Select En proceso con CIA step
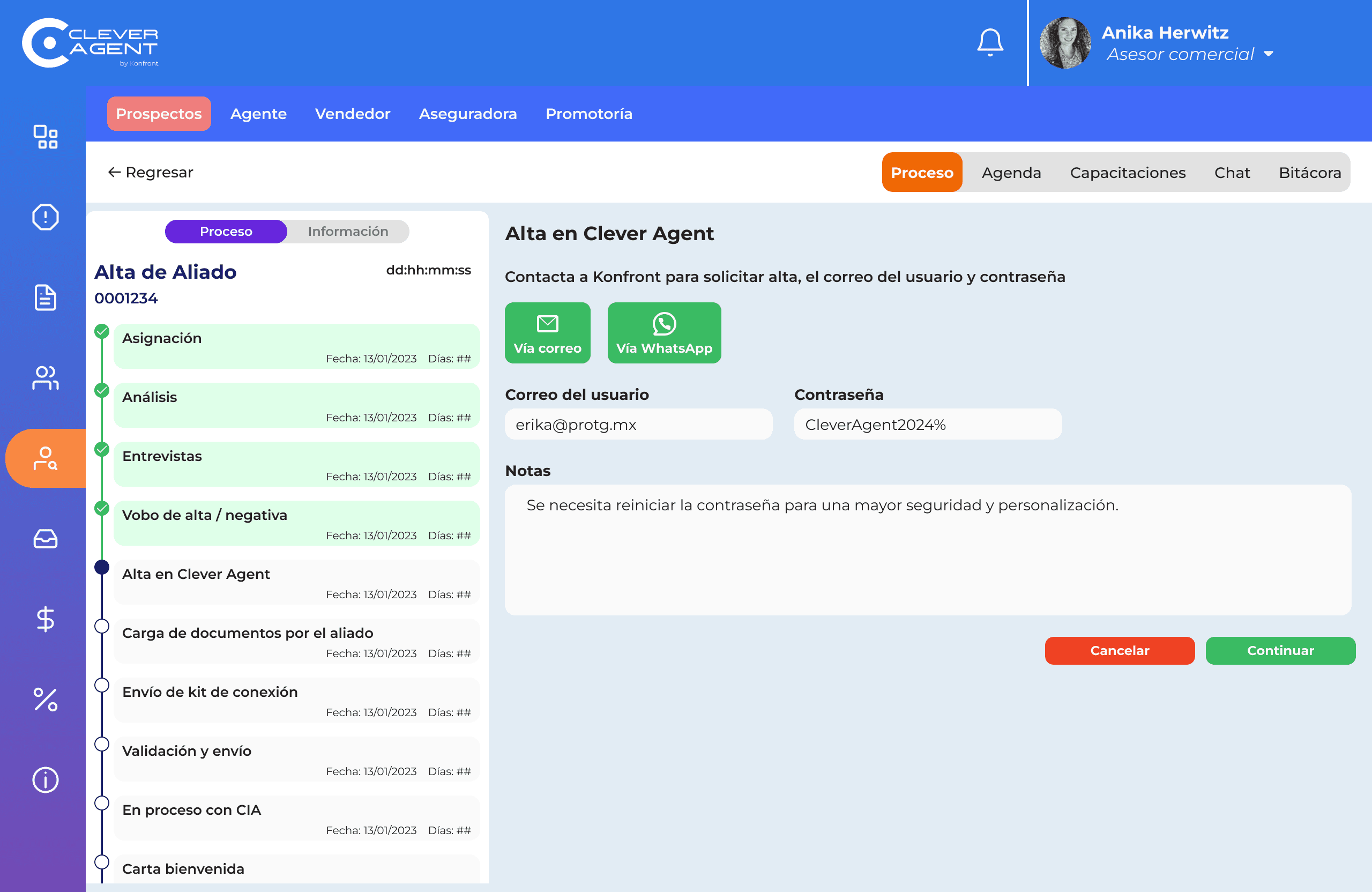 (297, 818)
